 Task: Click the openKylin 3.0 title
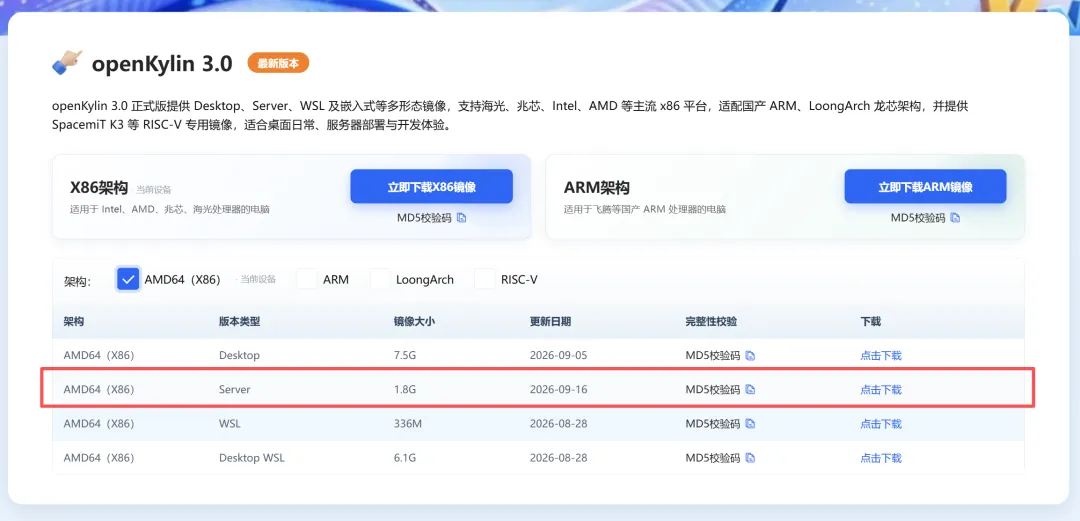tap(162, 63)
